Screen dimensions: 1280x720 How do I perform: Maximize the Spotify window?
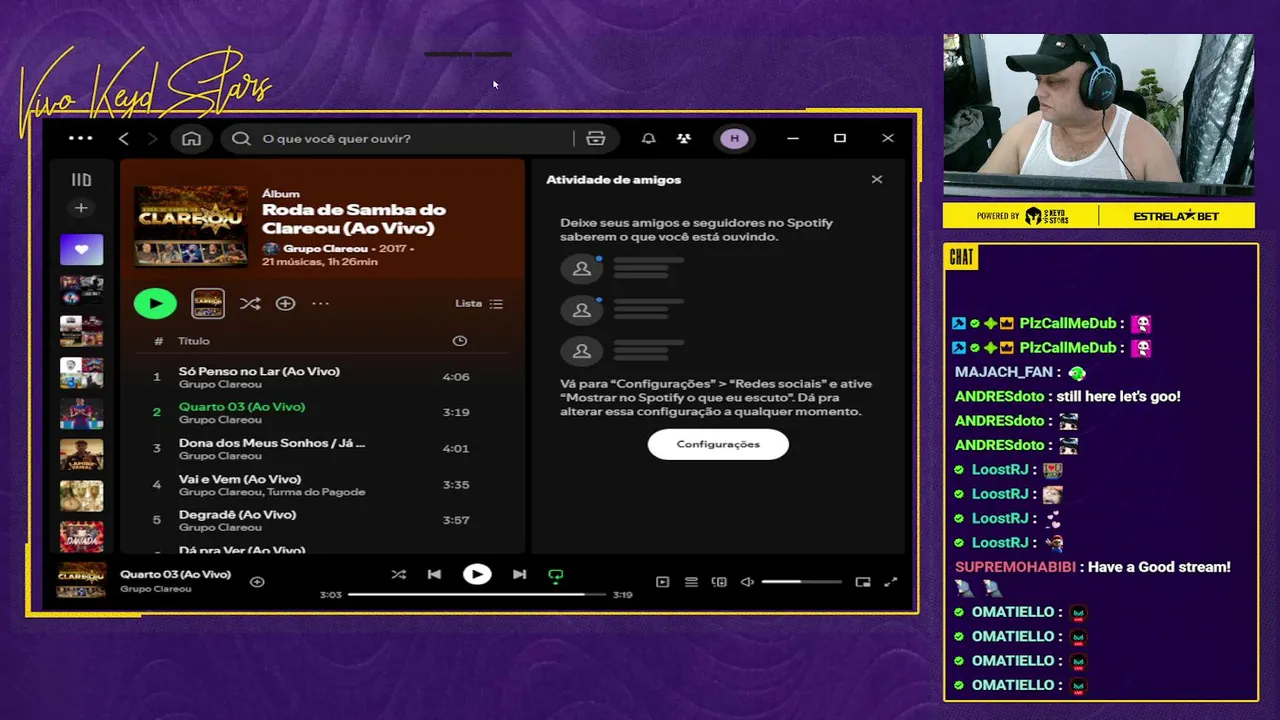pos(840,138)
